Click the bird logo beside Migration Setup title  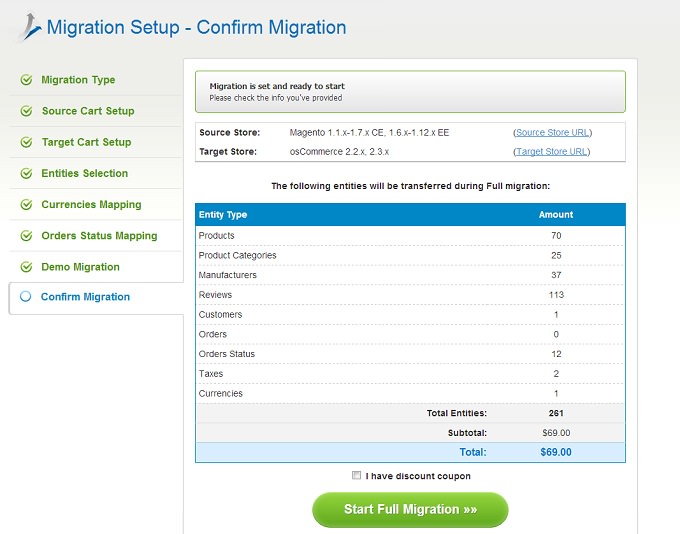32,27
